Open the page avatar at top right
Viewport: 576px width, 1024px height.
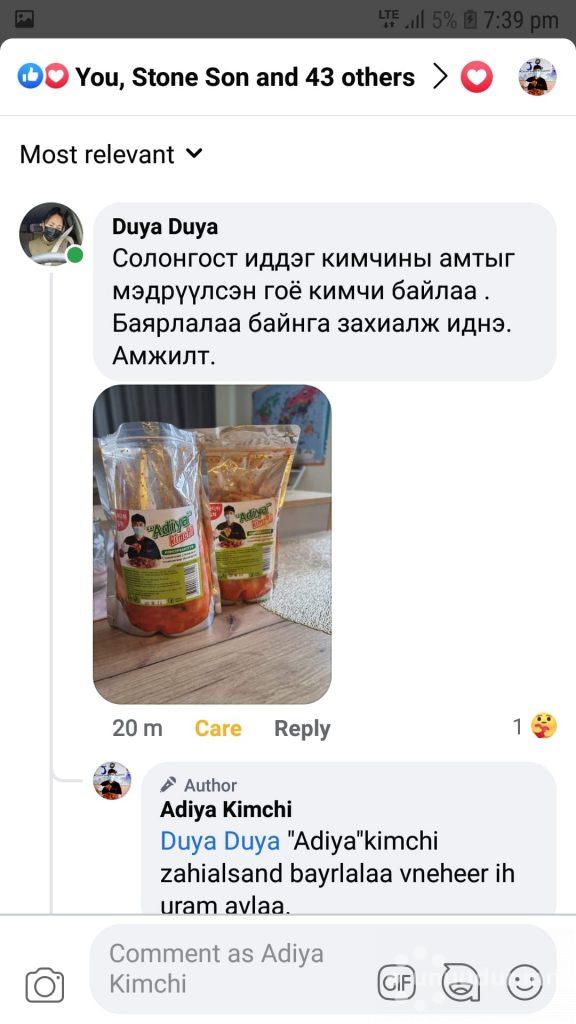(x=537, y=77)
